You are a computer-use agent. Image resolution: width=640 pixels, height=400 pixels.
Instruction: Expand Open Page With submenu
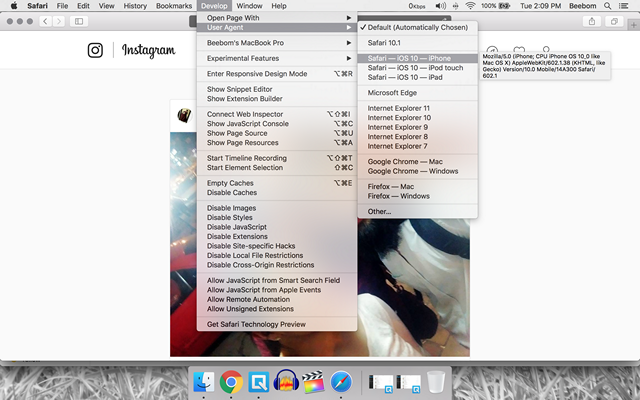click(277, 18)
